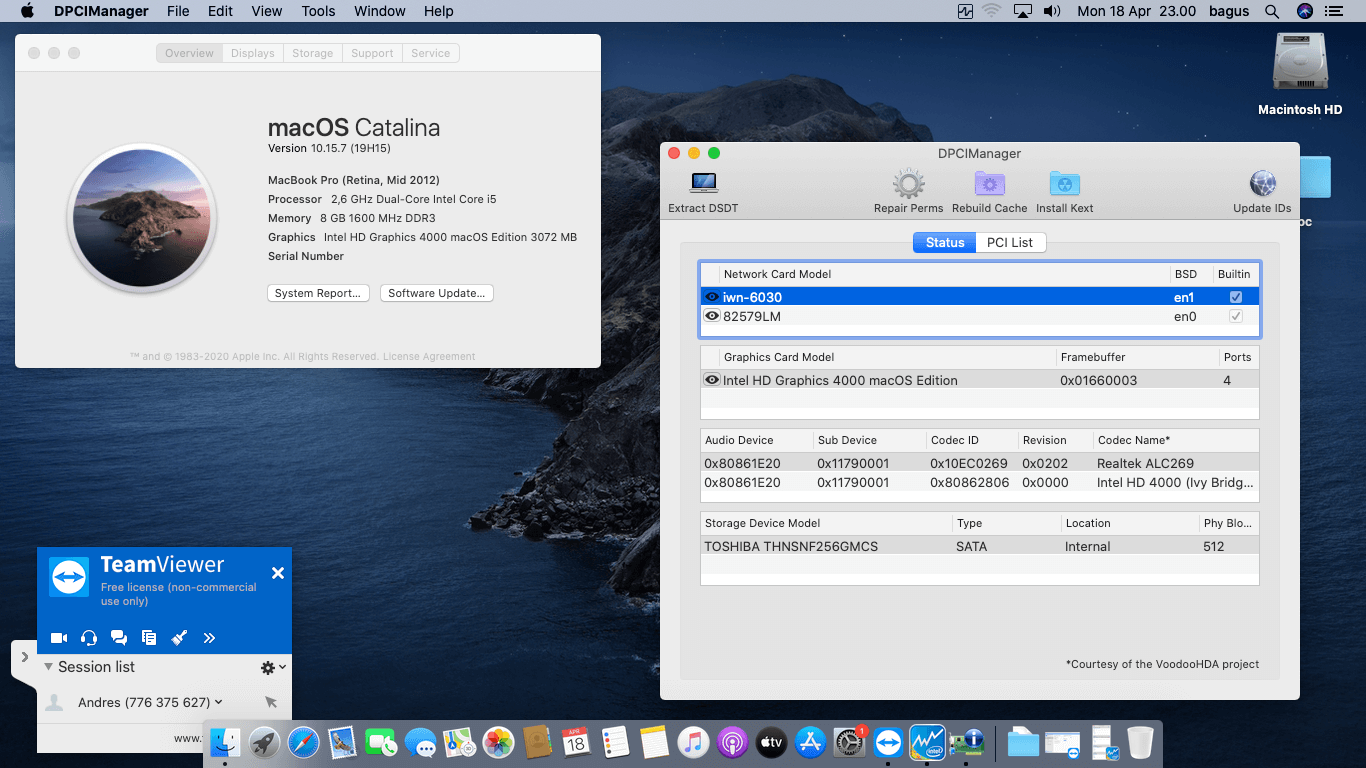Click eye icon for Intel HD Graphics row
Image resolution: width=1366 pixels, height=768 pixels.
click(712, 380)
